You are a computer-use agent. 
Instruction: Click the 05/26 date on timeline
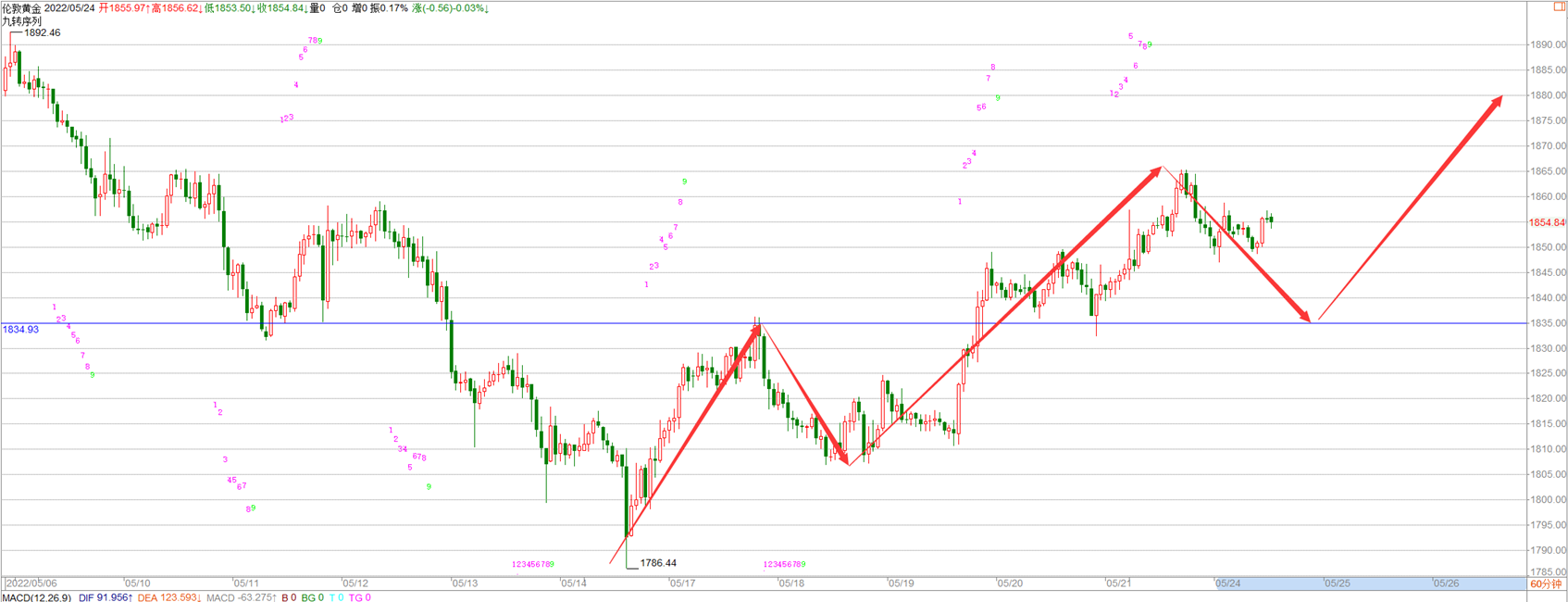coord(1446,583)
